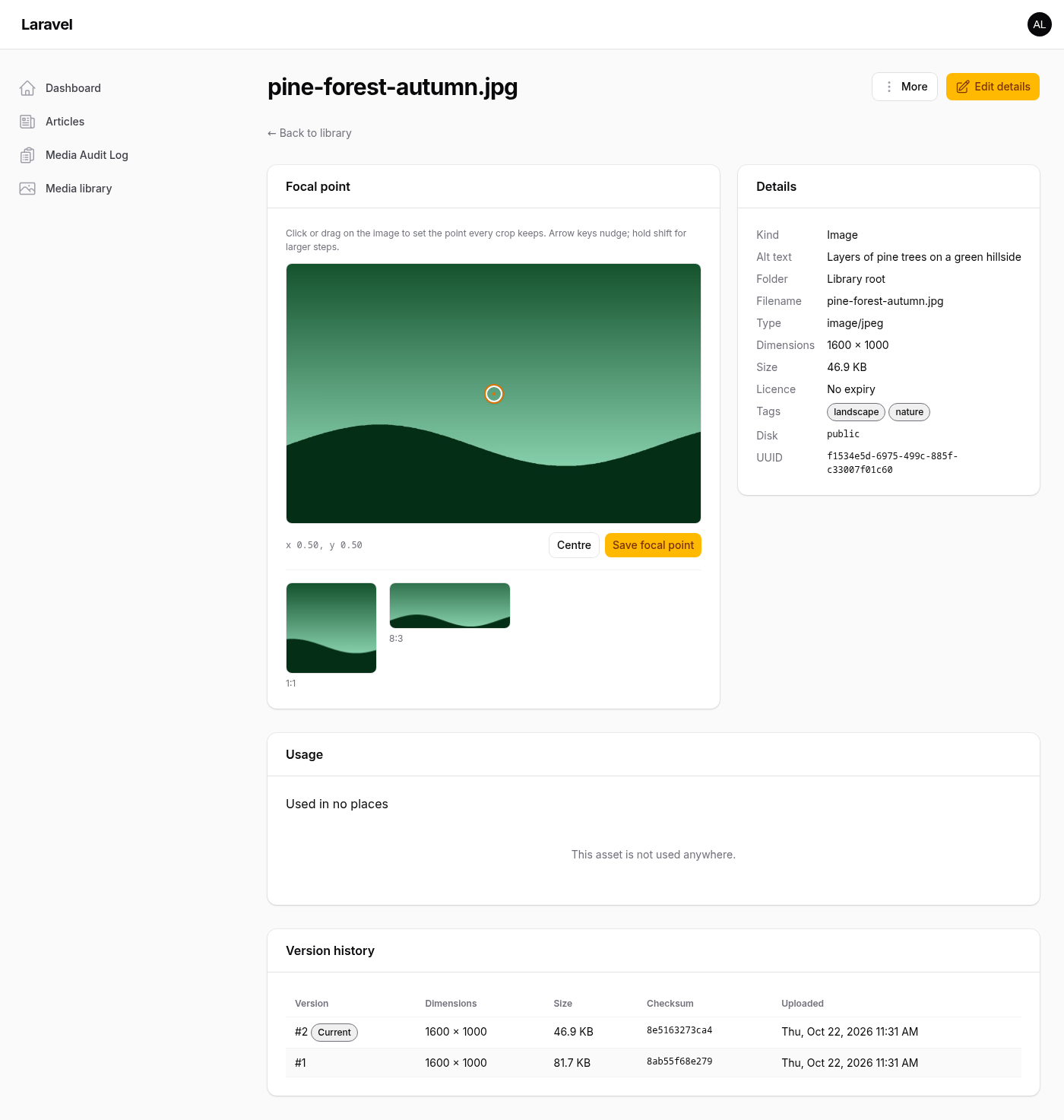Click the Media library photo icon

click(x=27, y=189)
